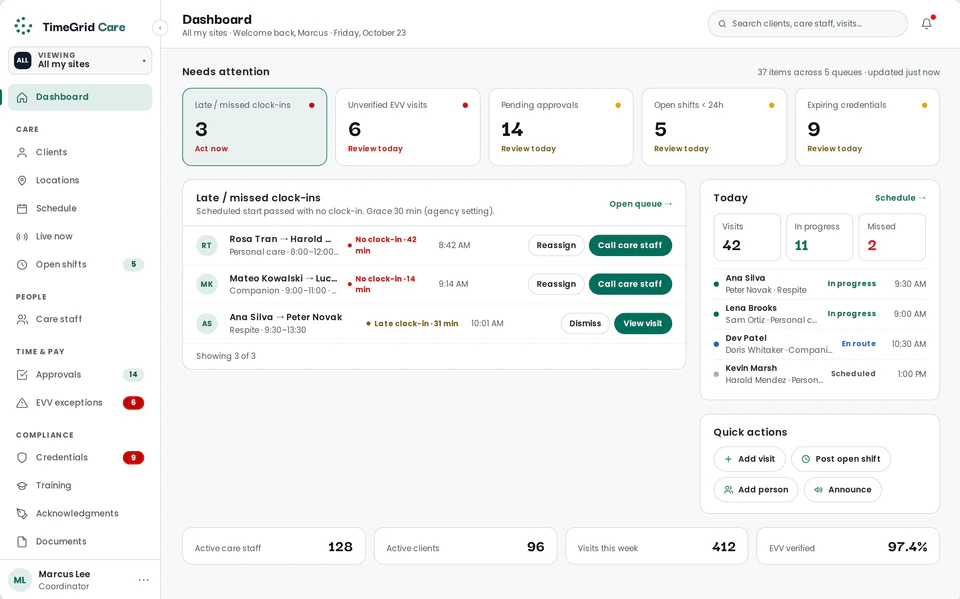Click the In progress 11 stat tile
This screenshot has width=960, height=599.
pos(819,237)
